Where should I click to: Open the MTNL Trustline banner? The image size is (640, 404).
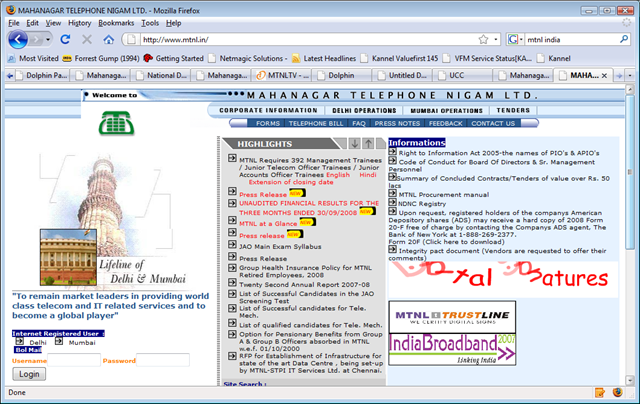coord(452,317)
